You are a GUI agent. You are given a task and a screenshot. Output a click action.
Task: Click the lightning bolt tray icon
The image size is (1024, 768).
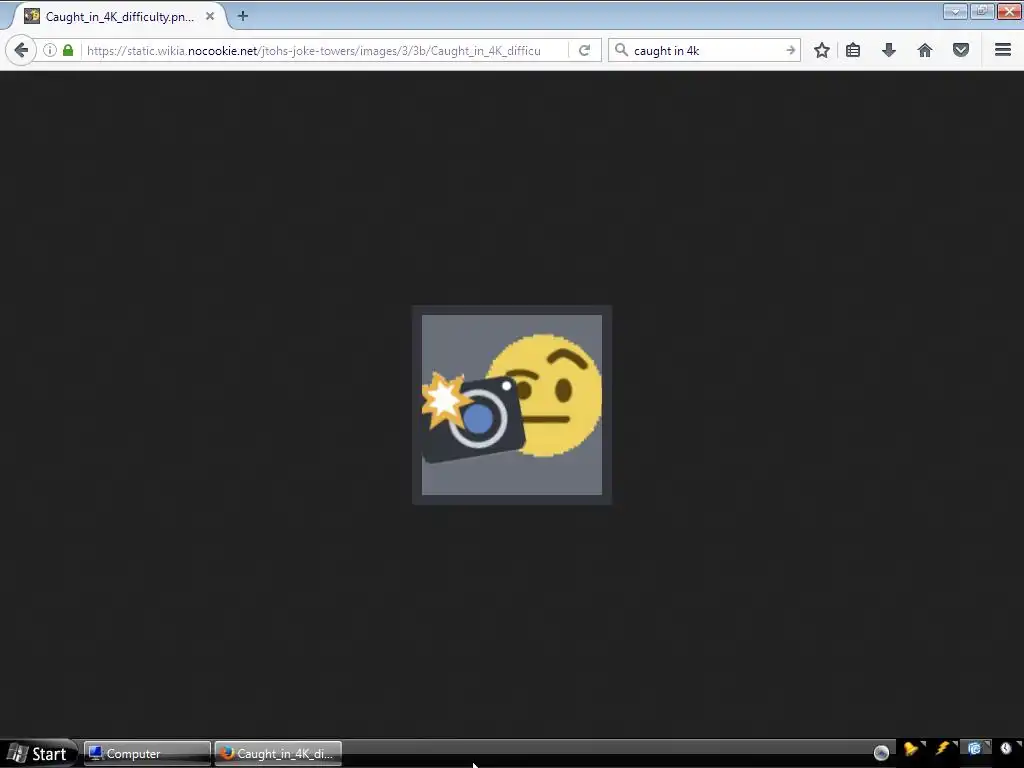click(x=943, y=749)
